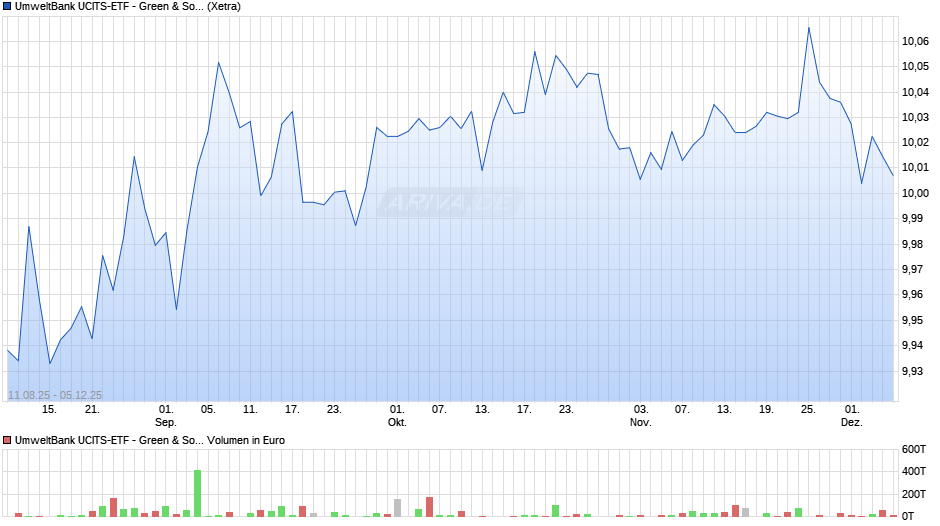Click the '01. Okt.' date label
The width and height of the screenshot is (940, 526).
point(397,416)
